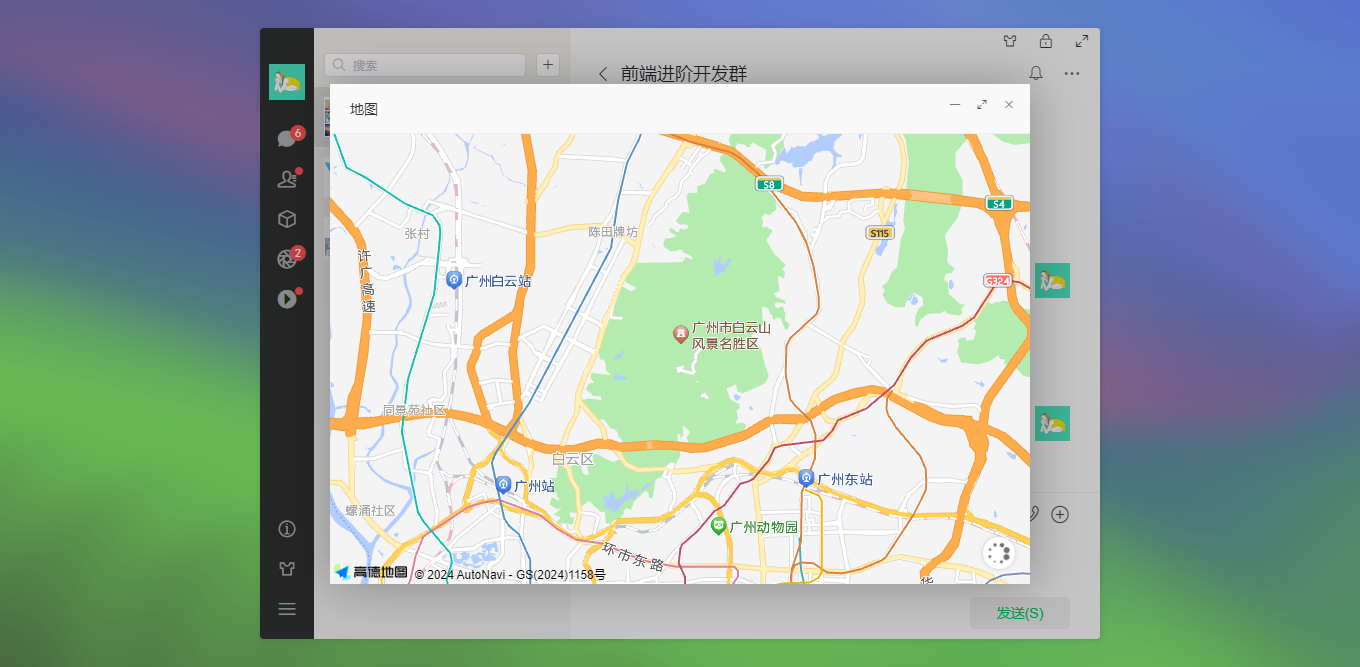
Task: Open the hamburger menu in bottom sidebar
Action: coord(287,608)
